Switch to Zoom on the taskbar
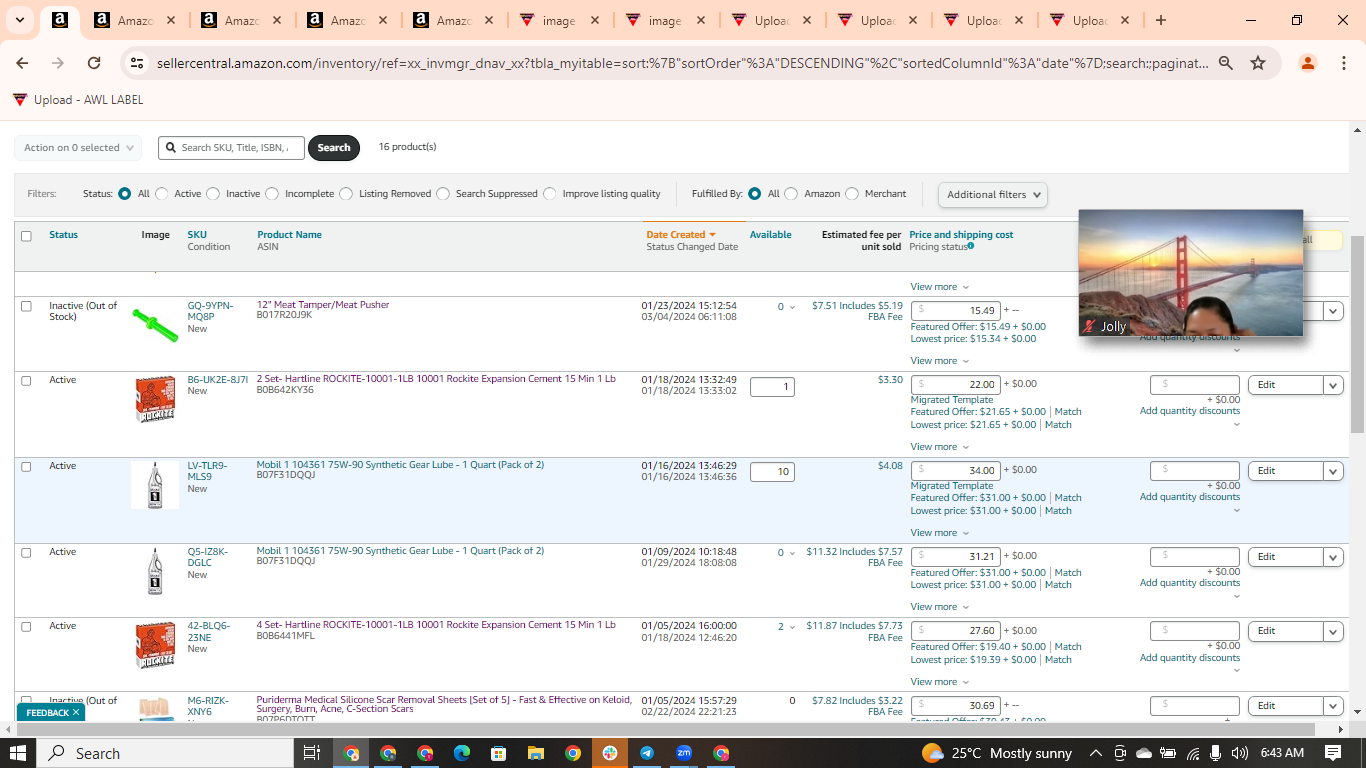 684,753
